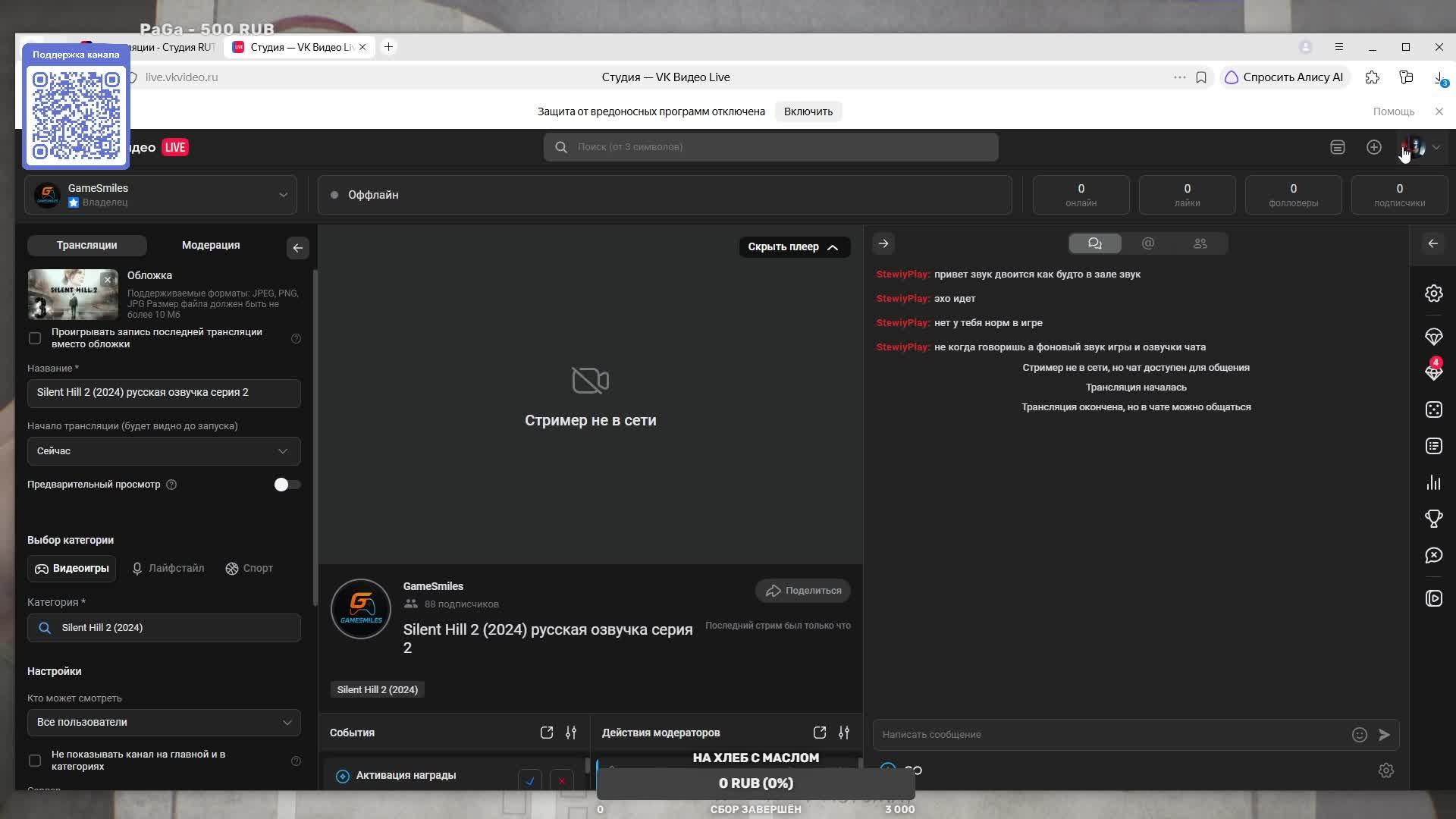Click Спросить Алису AI button
This screenshot has height=819, width=1456.
(1284, 77)
